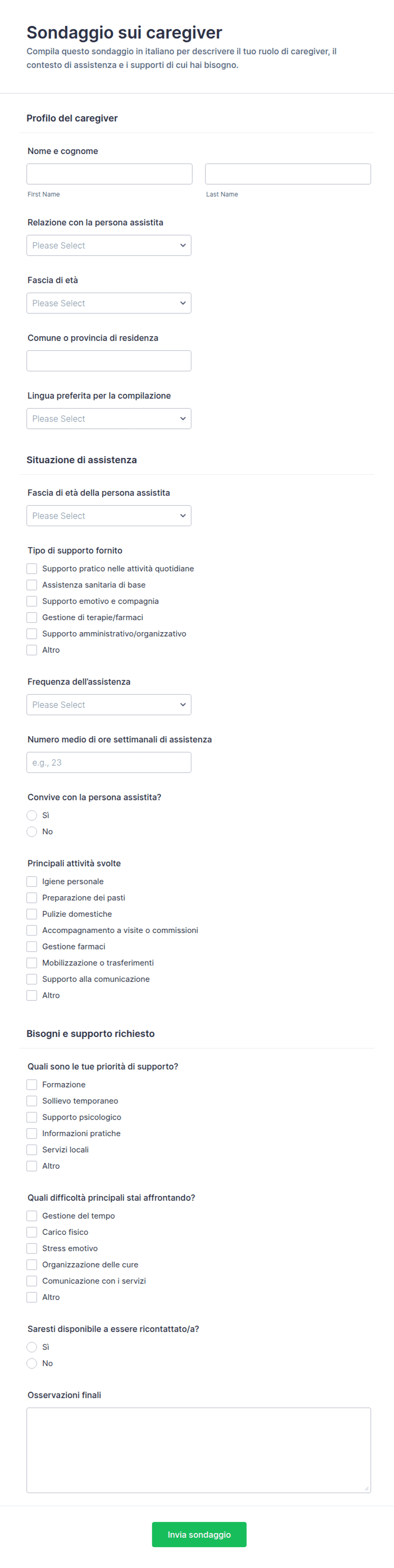
Task: Click the Last Name input field
Action: click(288, 174)
